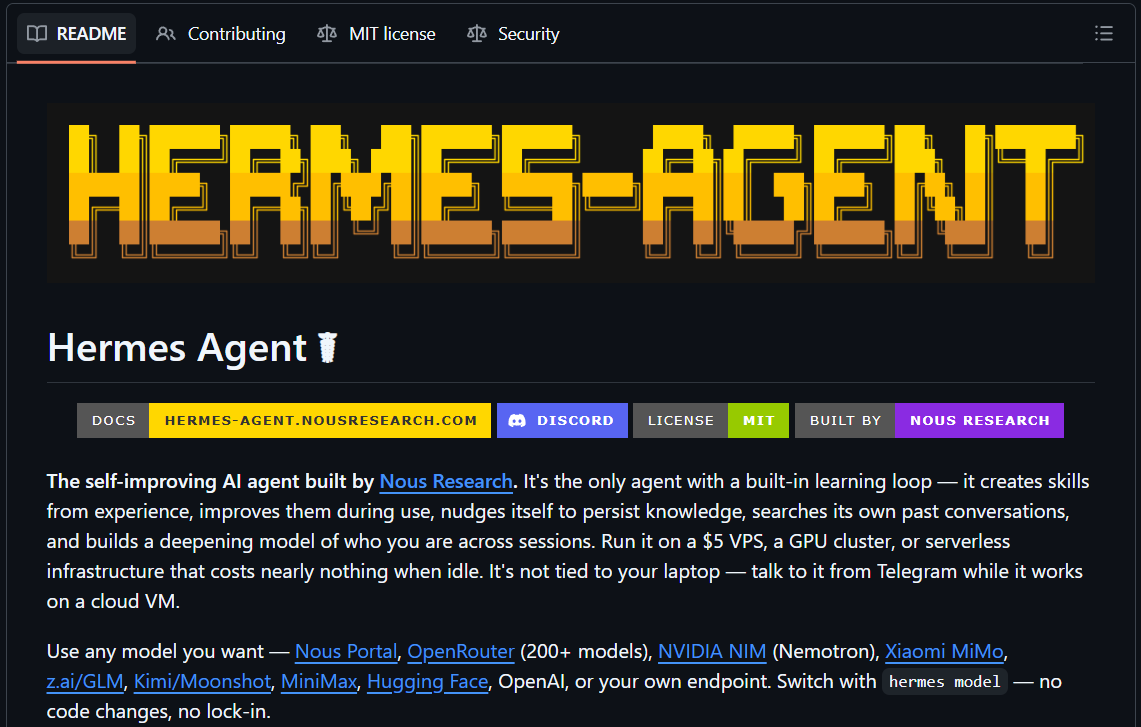Open the hermes-agent.nousresearch.com docs badge
The height and width of the screenshot is (727, 1141).
tap(284, 421)
